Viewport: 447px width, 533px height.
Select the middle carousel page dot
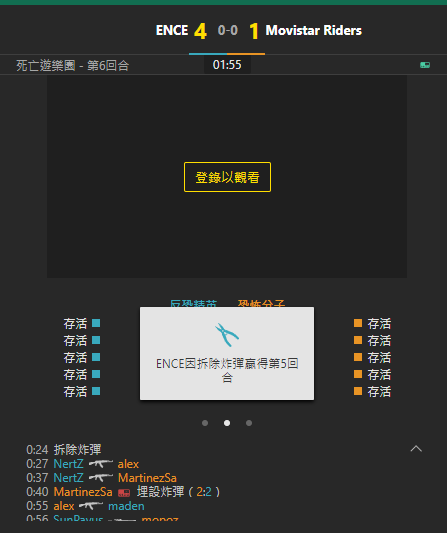227,423
